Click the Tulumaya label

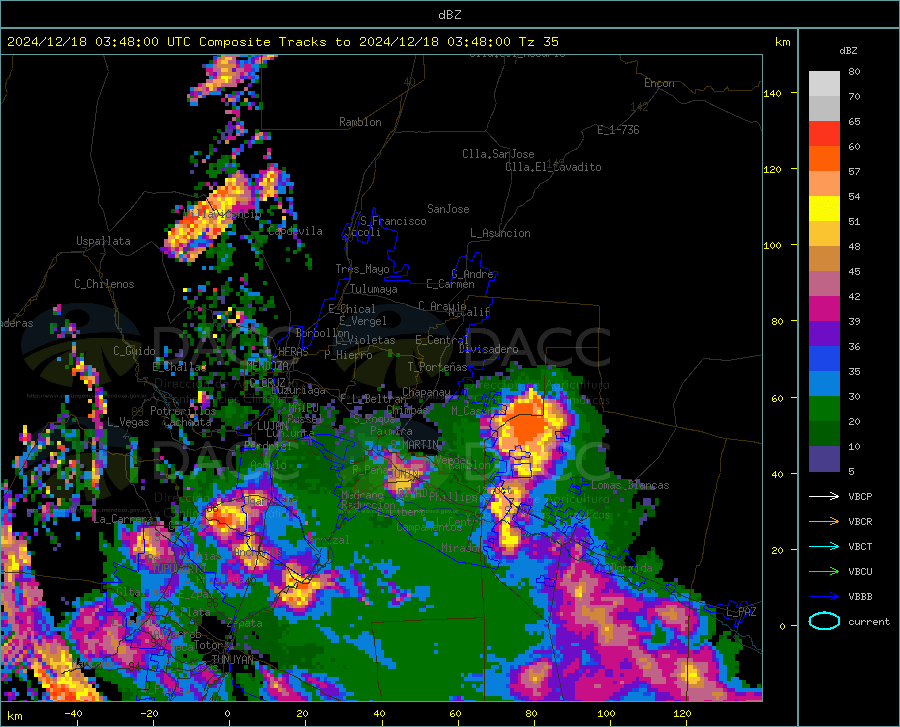374,289
